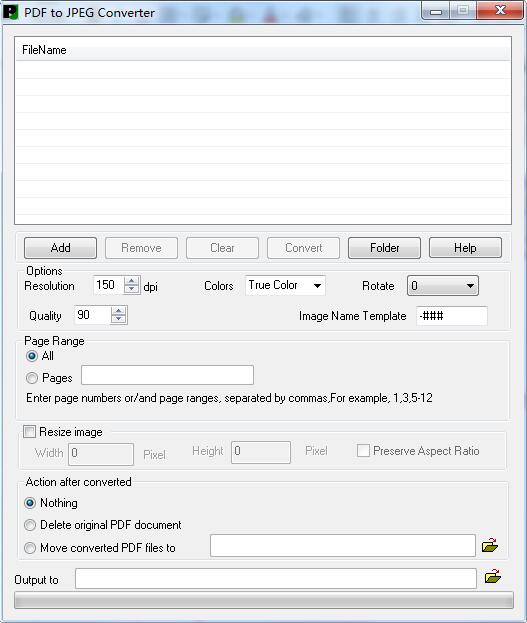The image size is (527, 623).
Task: Open the Rotate dropdown
Action: point(443,286)
